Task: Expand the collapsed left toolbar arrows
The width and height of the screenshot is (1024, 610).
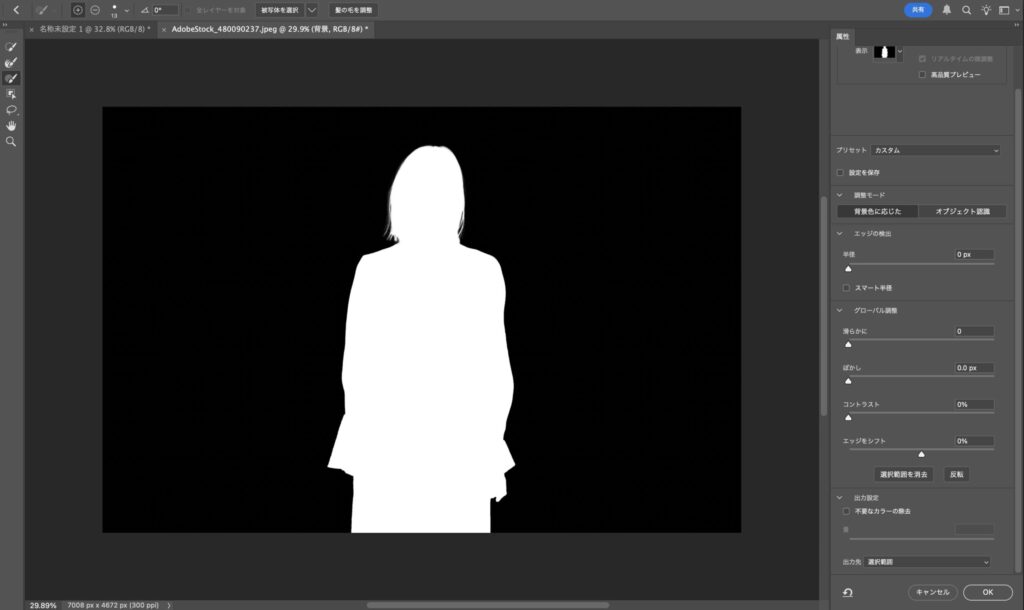Action: (x=5, y=25)
